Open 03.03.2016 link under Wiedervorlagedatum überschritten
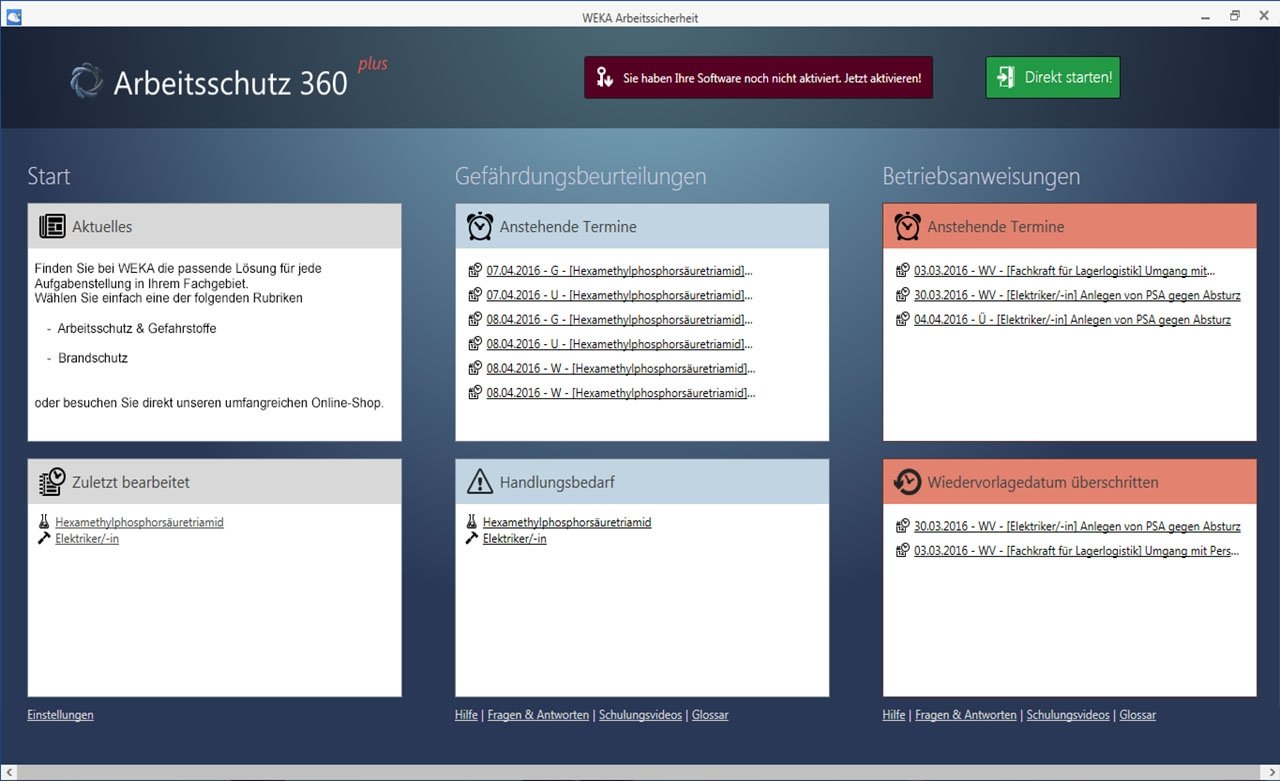Viewport: 1280px width, 781px height. [1076, 551]
